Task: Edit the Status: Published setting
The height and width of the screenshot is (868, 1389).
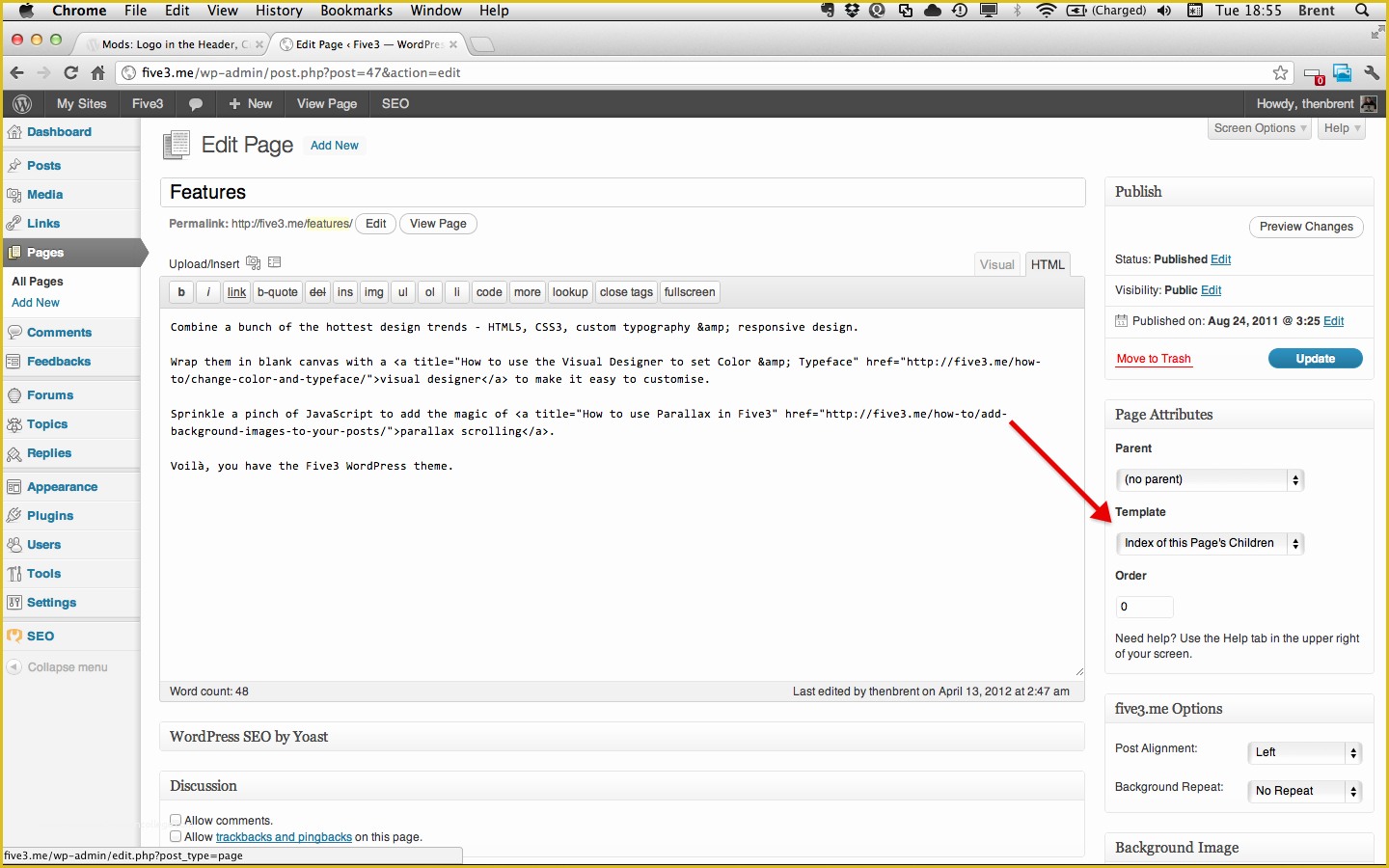Action: [x=1221, y=259]
